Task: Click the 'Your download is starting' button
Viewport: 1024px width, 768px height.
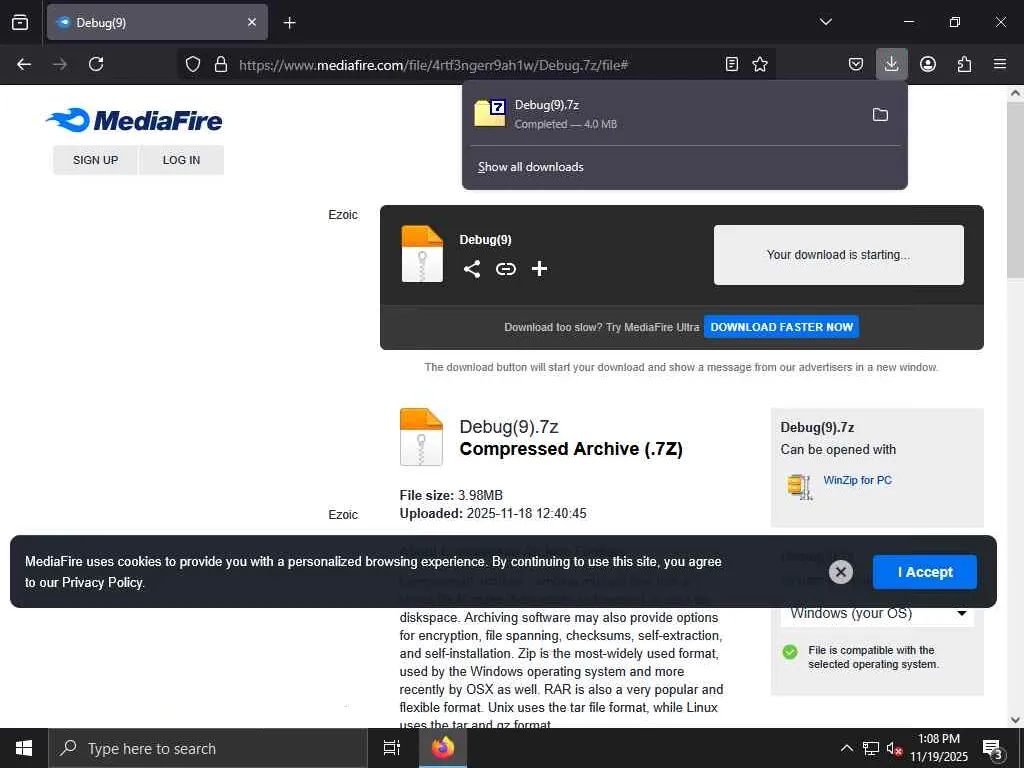Action: [839, 255]
